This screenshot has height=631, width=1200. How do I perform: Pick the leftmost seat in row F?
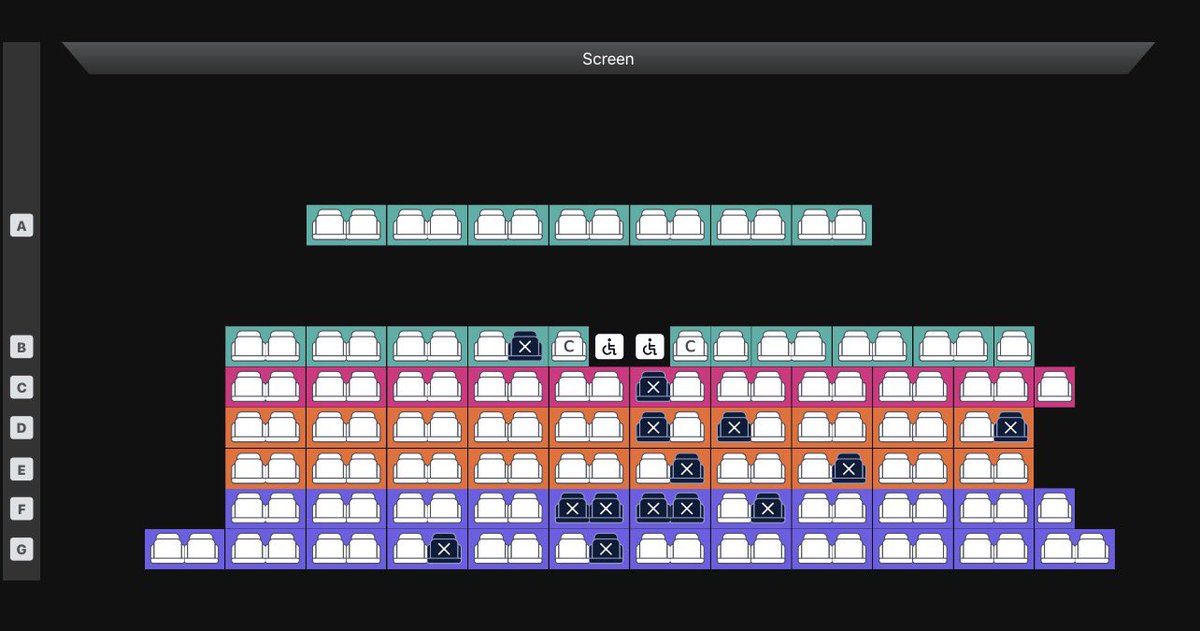pyautogui.click(x=248, y=509)
